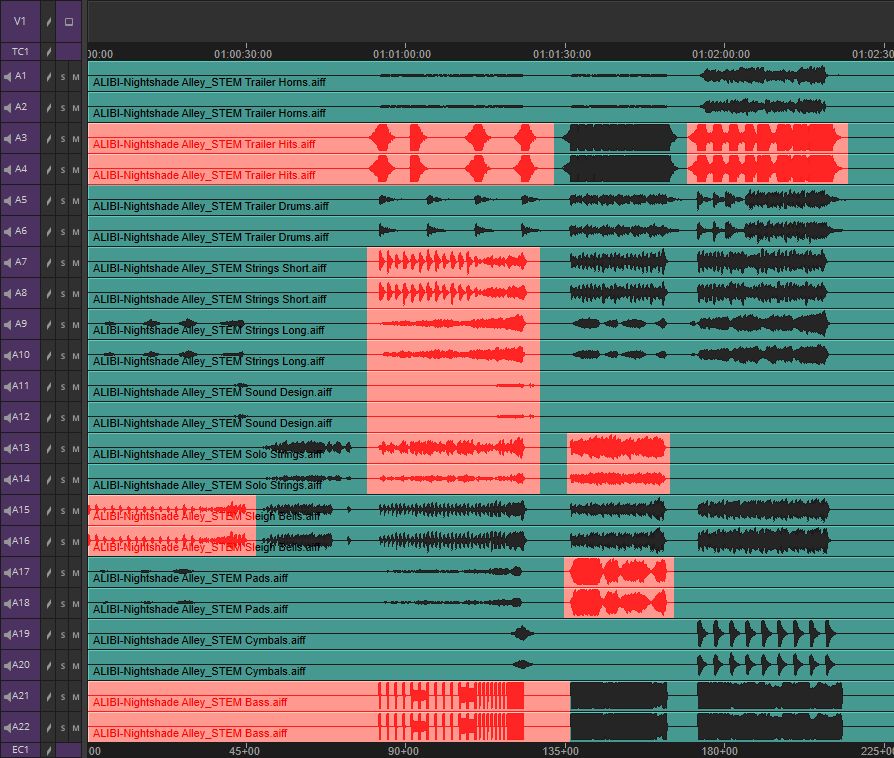Select the TC1 timecode track selector

[20, 51]
